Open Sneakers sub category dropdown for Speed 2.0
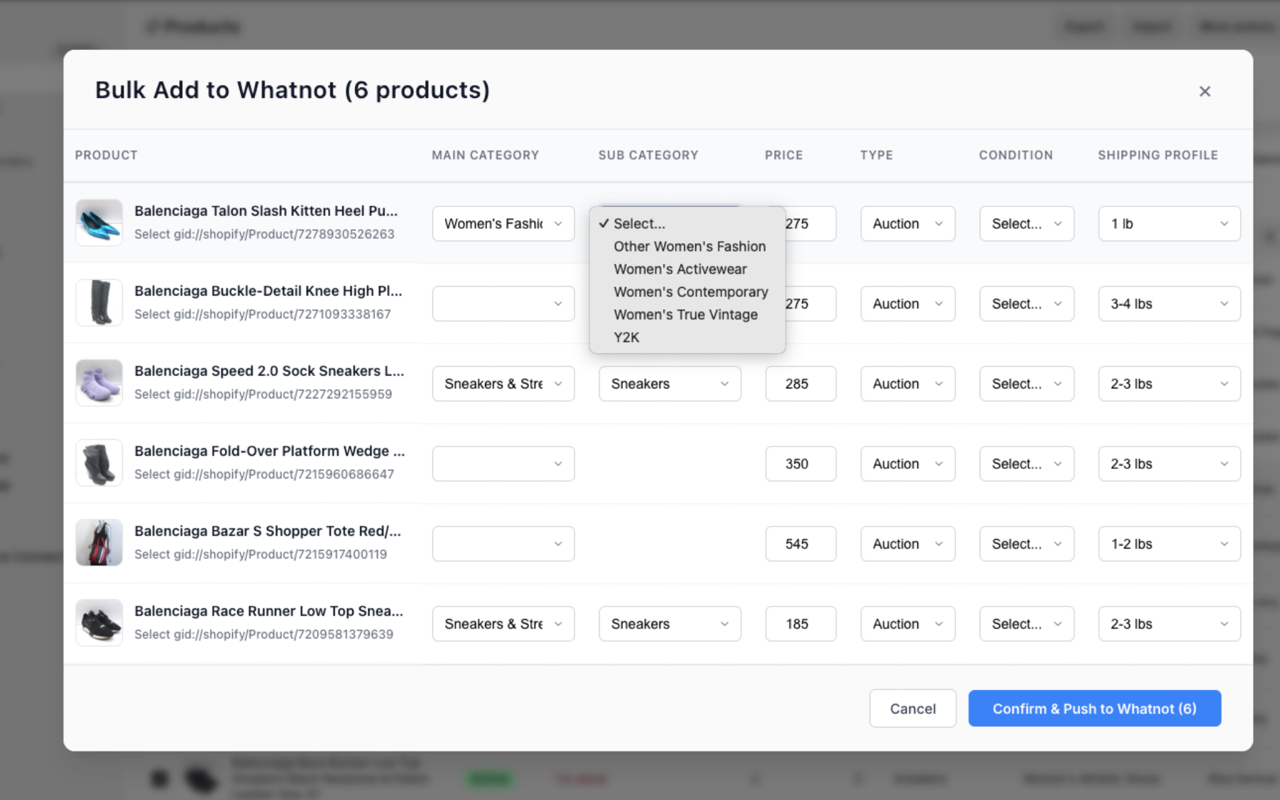 point(670,384)
